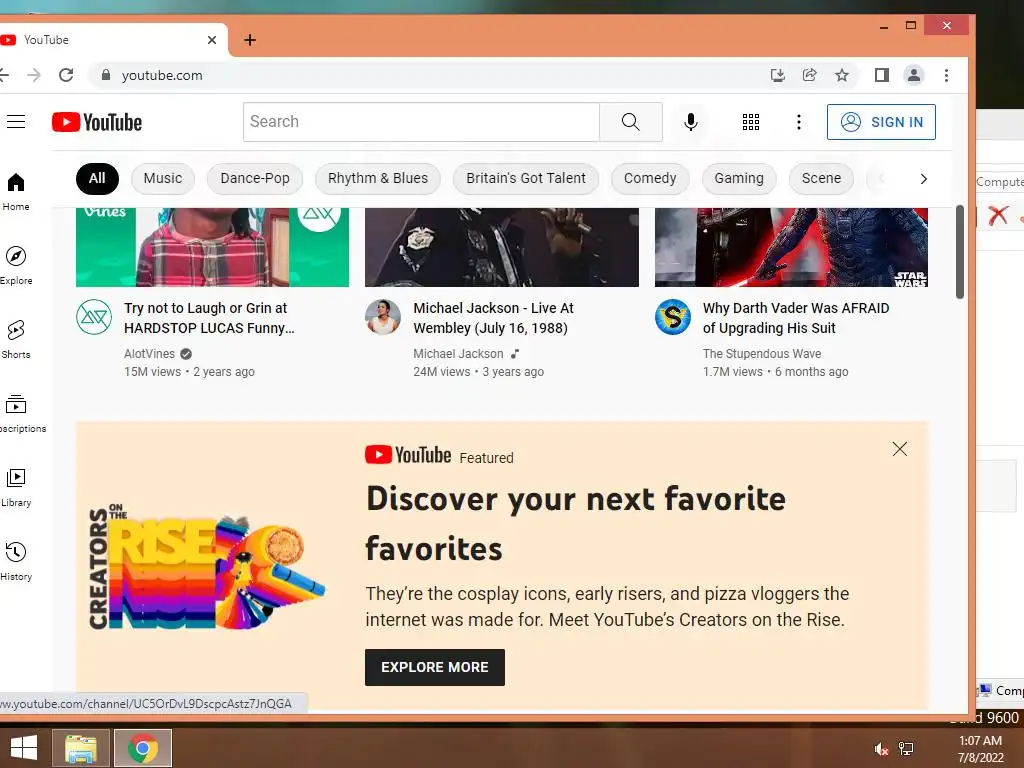Open Chrome's three-dot menu
1024x768 pixels.
pyautogui.click(x=946, y=75)
